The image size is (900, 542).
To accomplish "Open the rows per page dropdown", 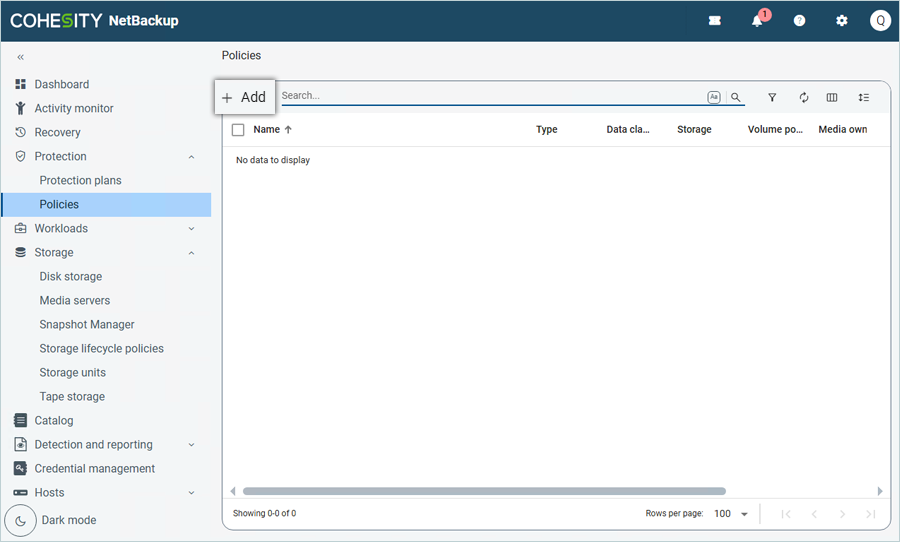I will (x=732, y=514).
